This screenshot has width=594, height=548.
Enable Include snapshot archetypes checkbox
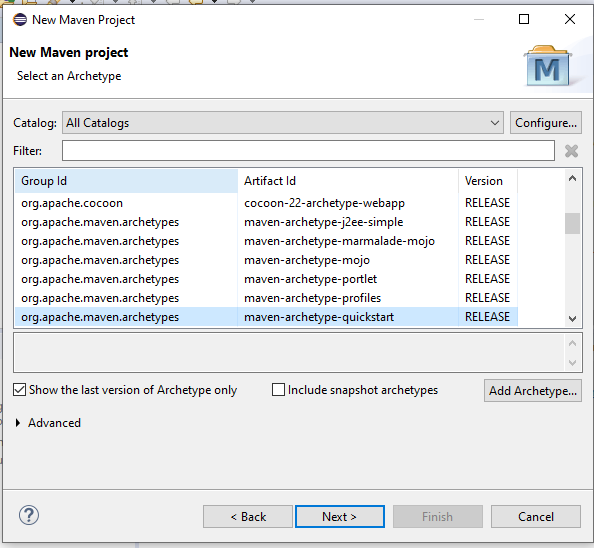(278, 390)
